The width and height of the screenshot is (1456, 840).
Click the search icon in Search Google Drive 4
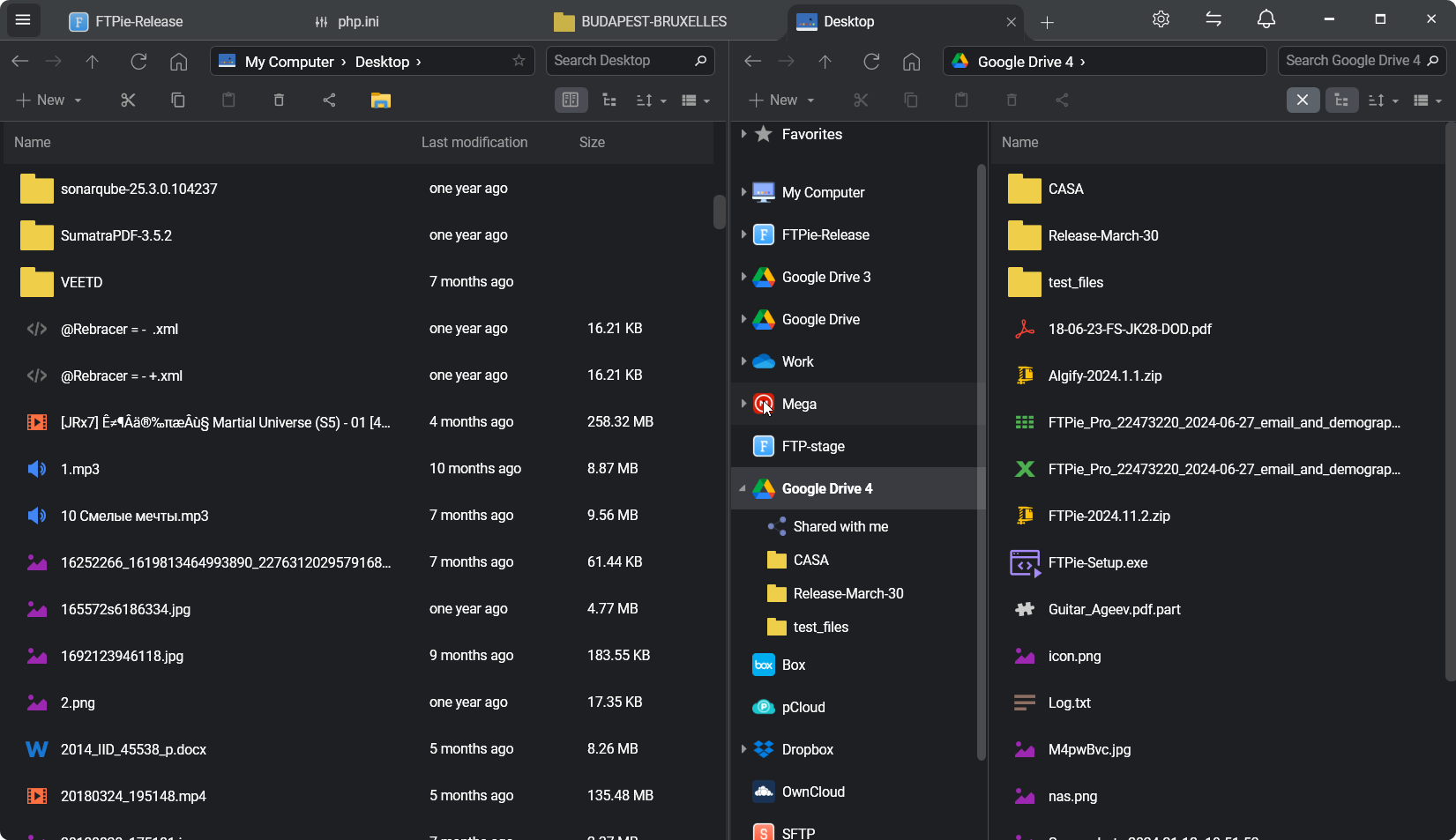coord(1432,61)
